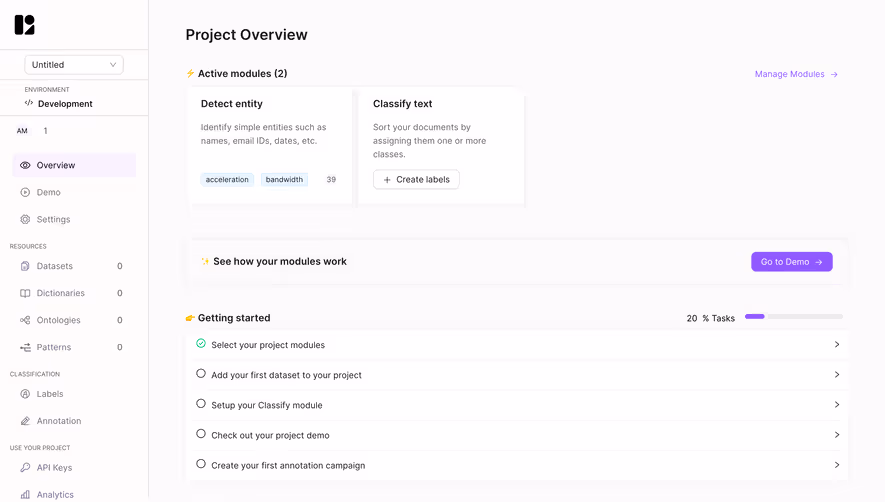Click the "20 % Tasks" text
Image resolution: width=885 pixels, height=502 pixels.
point(711,318)
